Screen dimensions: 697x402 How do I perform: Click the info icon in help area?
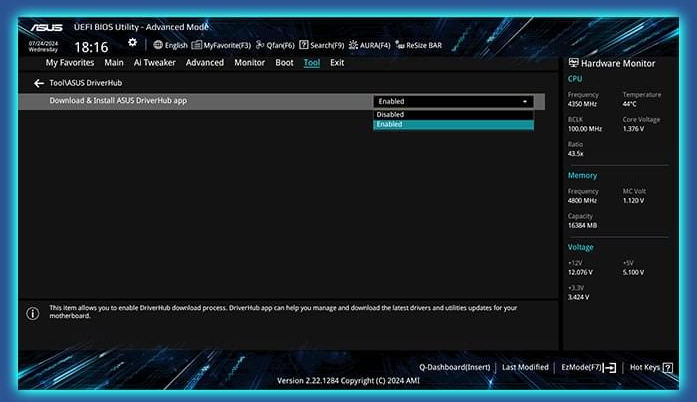[32, 313]
